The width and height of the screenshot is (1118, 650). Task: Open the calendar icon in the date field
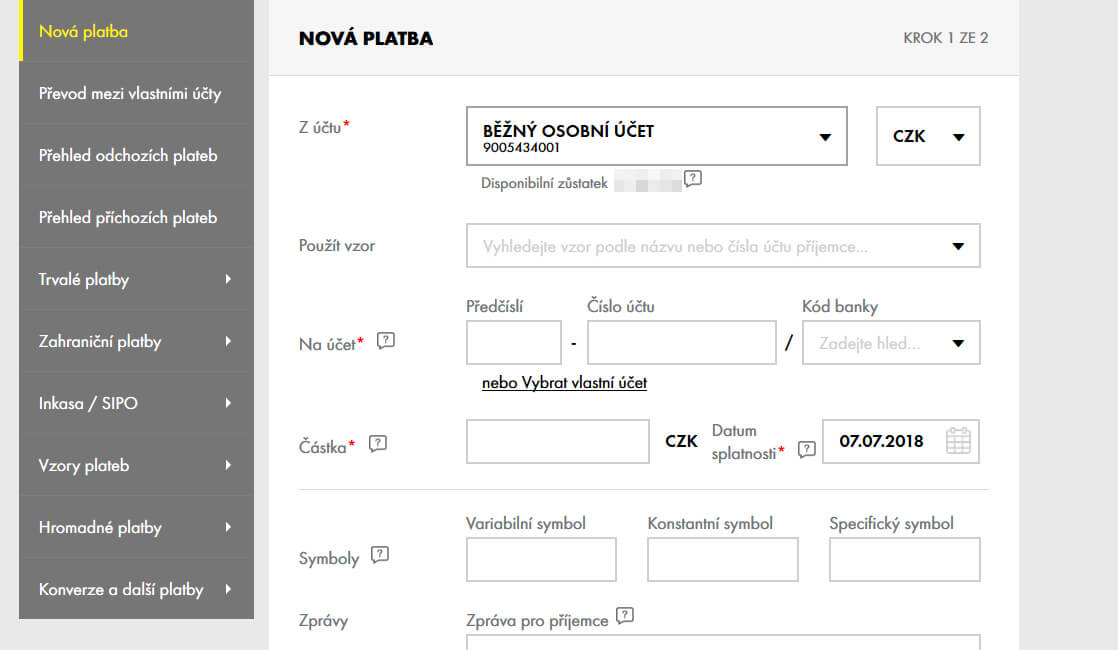(958, 441)
